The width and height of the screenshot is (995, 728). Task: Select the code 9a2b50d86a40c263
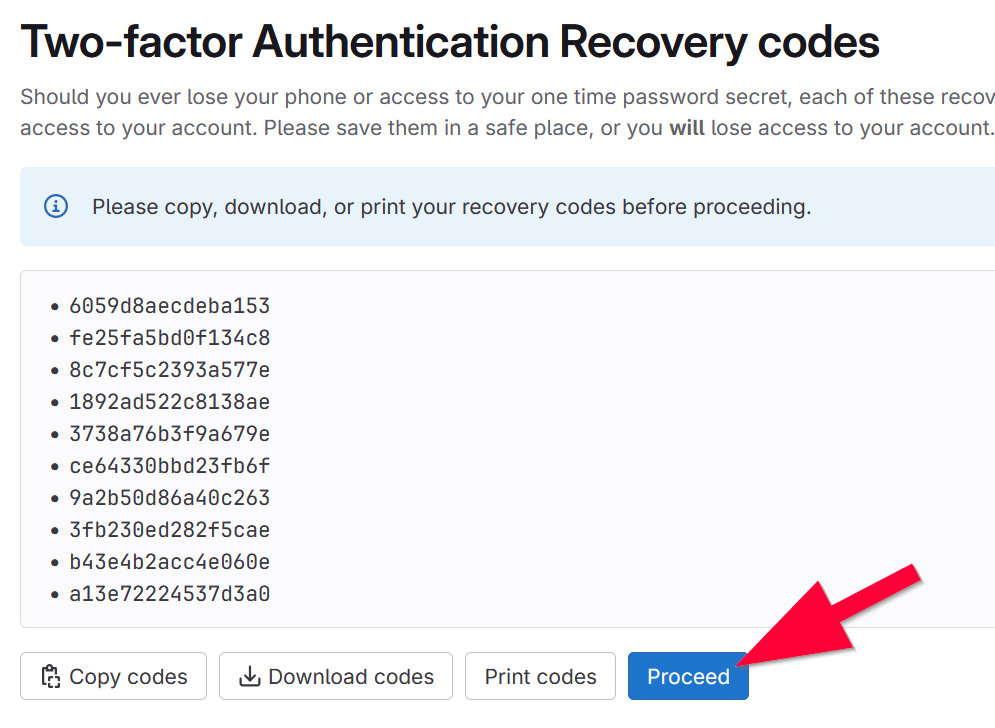(x=169, y=498)
